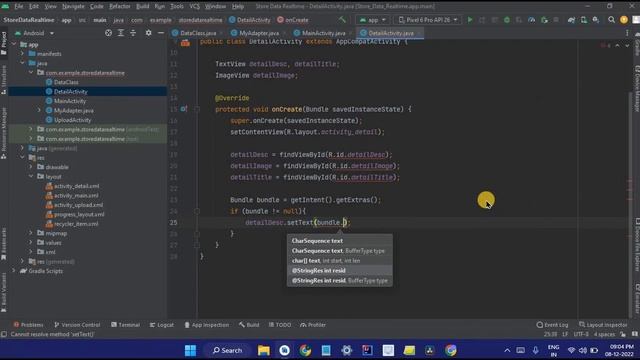Open File Explorer from taskbar
Viewport: 640px width, 360px height.
pos(263,350)
